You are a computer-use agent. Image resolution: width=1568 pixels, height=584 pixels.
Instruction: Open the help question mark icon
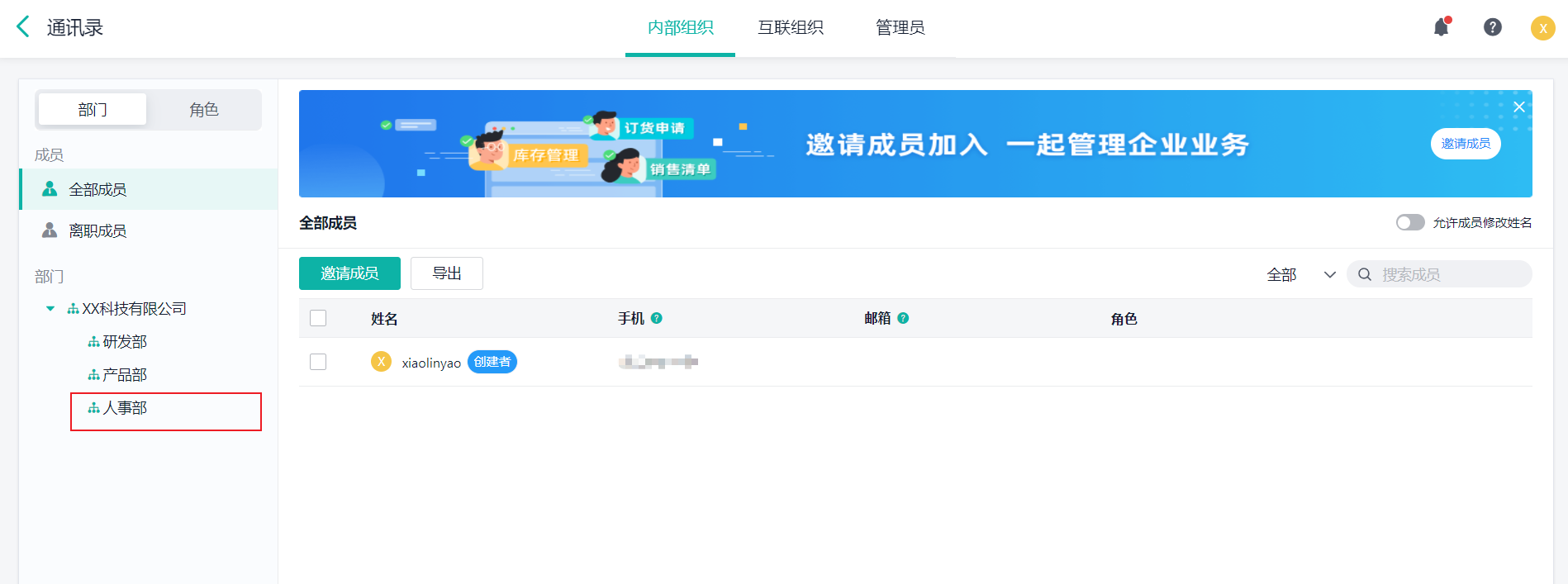coord(1493,27)
